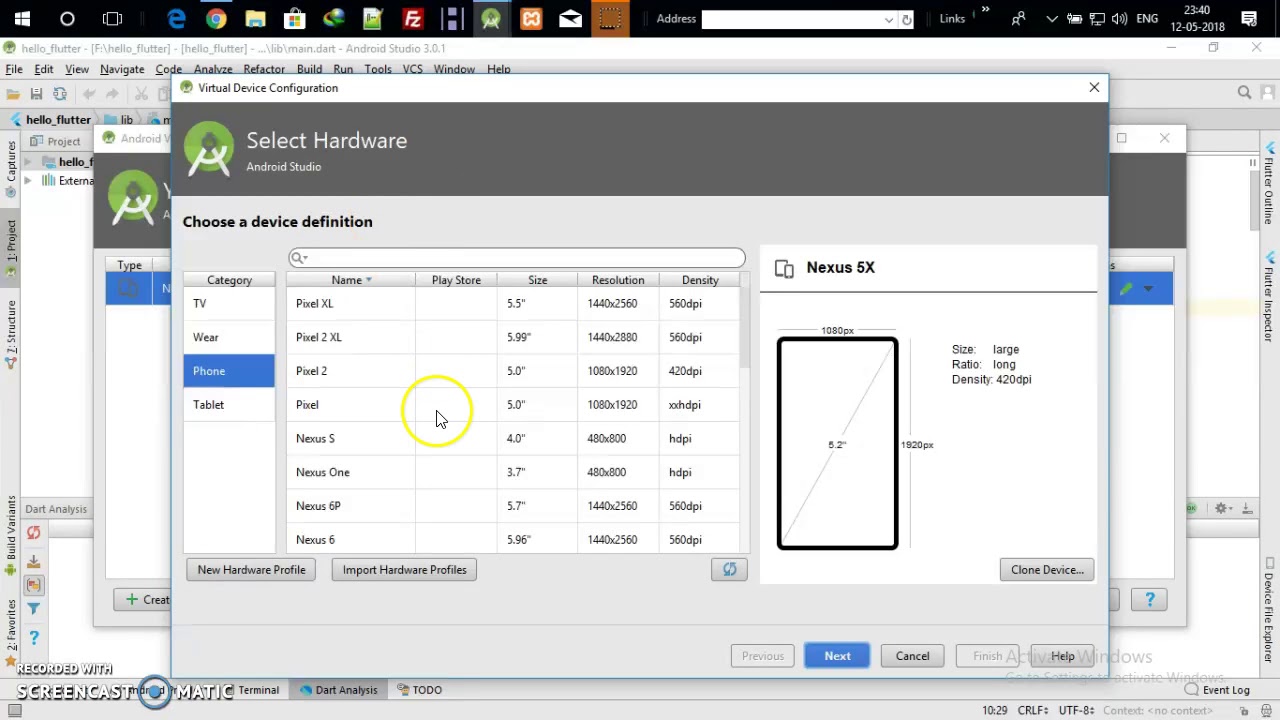Open the Refactor menu
1280x720 pixels.
tap(264, 69)
